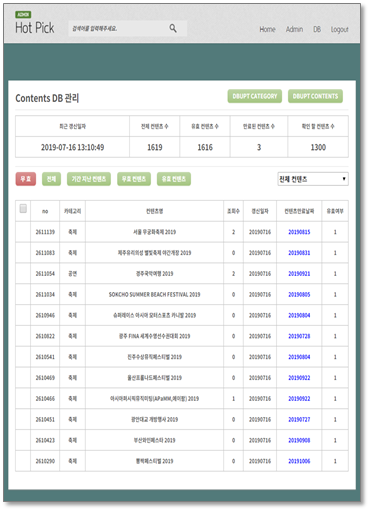Click the 기간 지난 컨텐츠 button
Image resolution: width=370 pixels, height=511 pixels.
coord(89,179)
